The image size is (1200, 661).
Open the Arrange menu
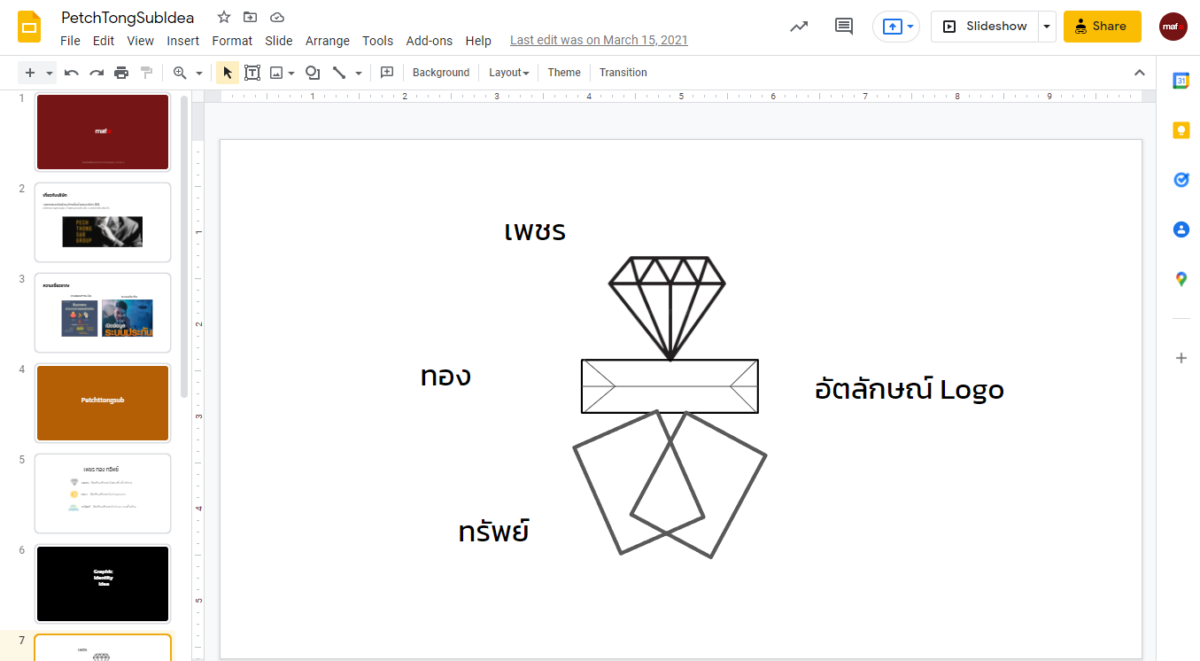click(327, 40)
